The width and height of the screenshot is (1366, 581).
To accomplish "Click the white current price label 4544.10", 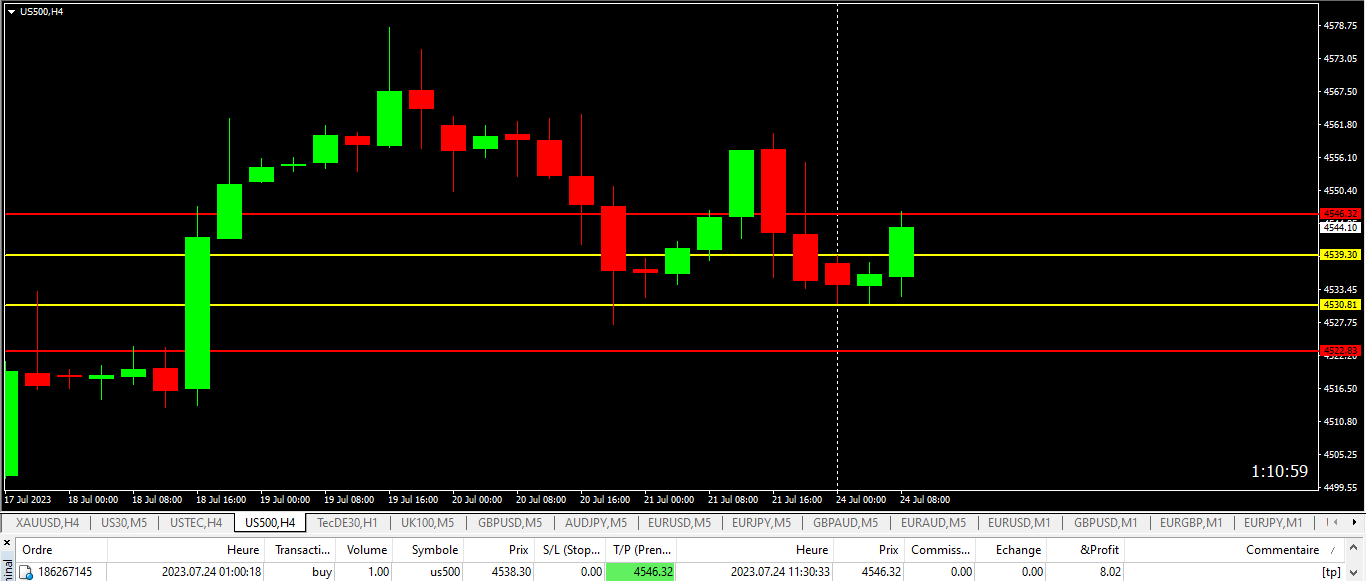I will click(x=1340, y=228).
